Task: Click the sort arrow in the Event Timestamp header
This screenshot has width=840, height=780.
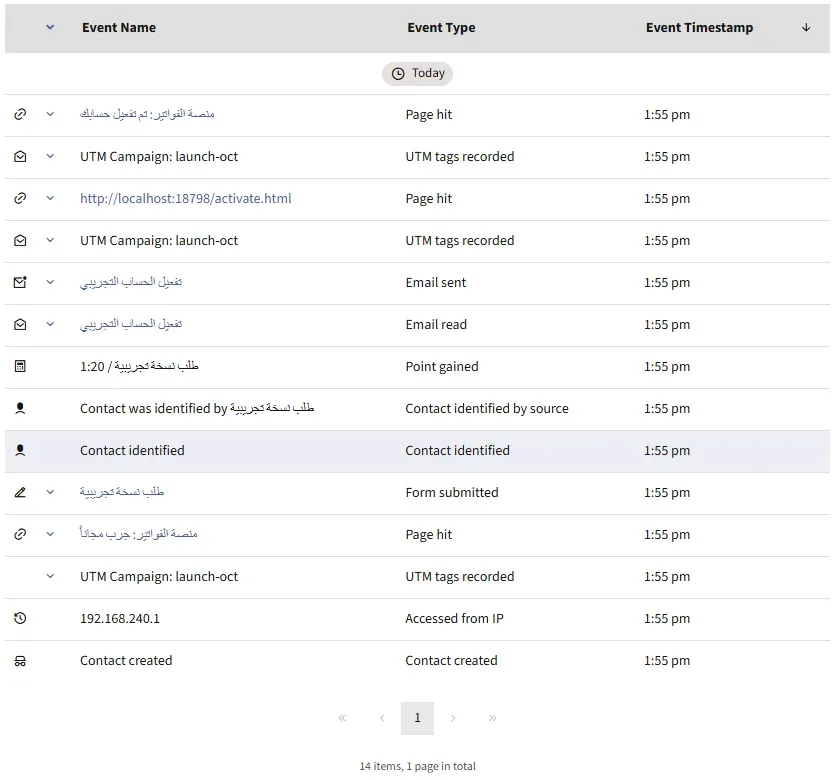Action: click(806, 28)
